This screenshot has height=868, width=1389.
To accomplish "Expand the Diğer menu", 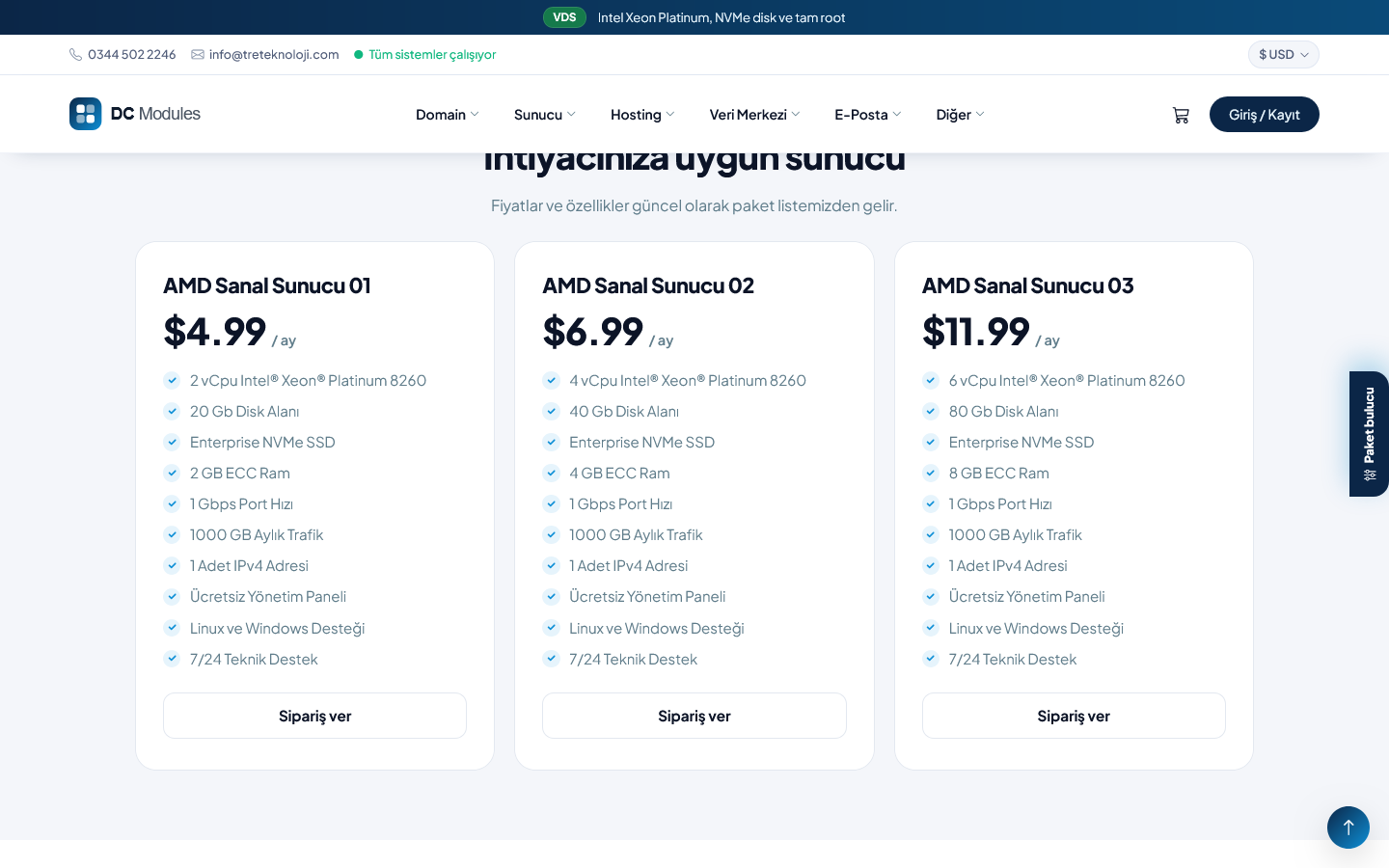I will [x=961, y=115].
